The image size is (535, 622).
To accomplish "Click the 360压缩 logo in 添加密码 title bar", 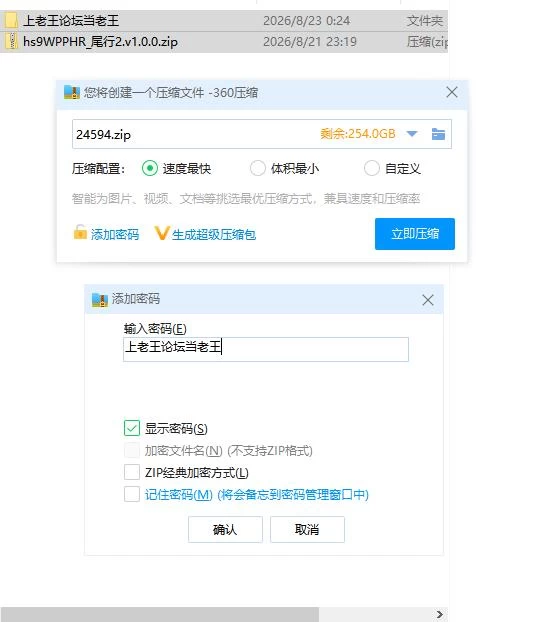I will 100,299.
